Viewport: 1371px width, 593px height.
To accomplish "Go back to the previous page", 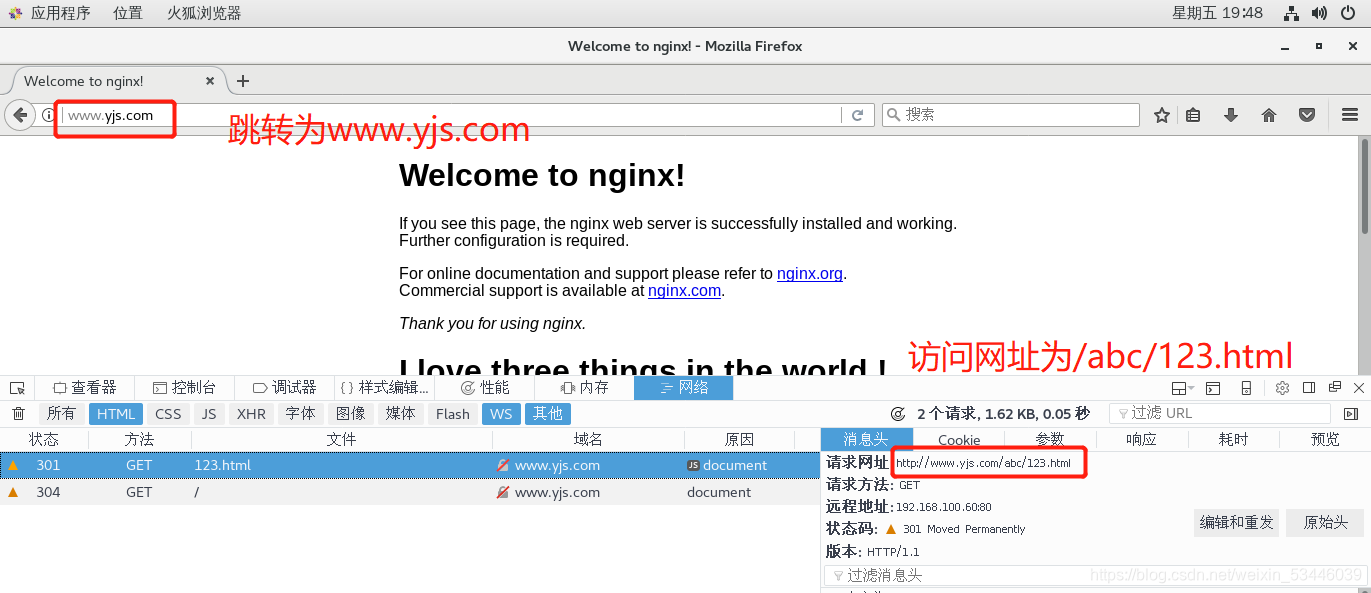I will (x=20, y=115).
